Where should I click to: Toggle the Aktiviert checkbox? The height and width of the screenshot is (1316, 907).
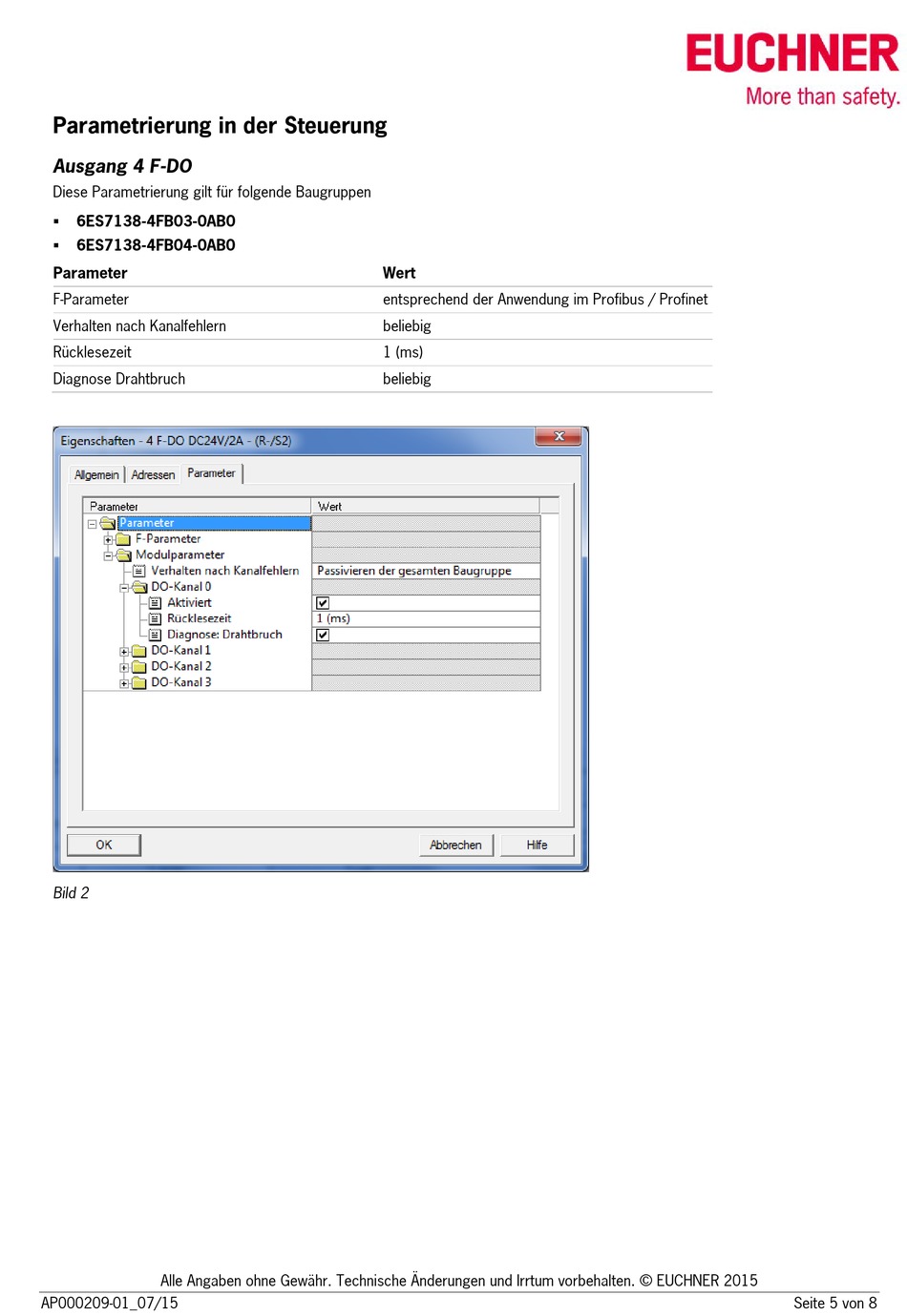pos(323,603)
